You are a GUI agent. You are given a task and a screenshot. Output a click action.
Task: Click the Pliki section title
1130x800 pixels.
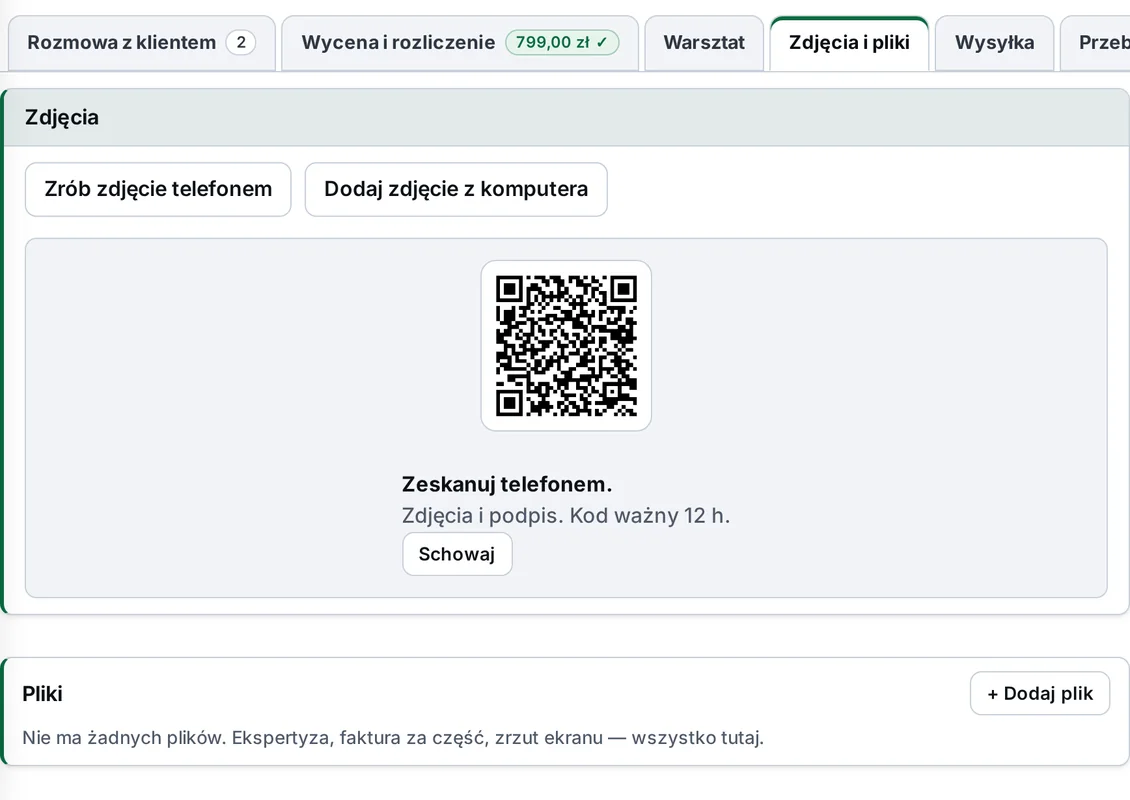click(43, 694)
